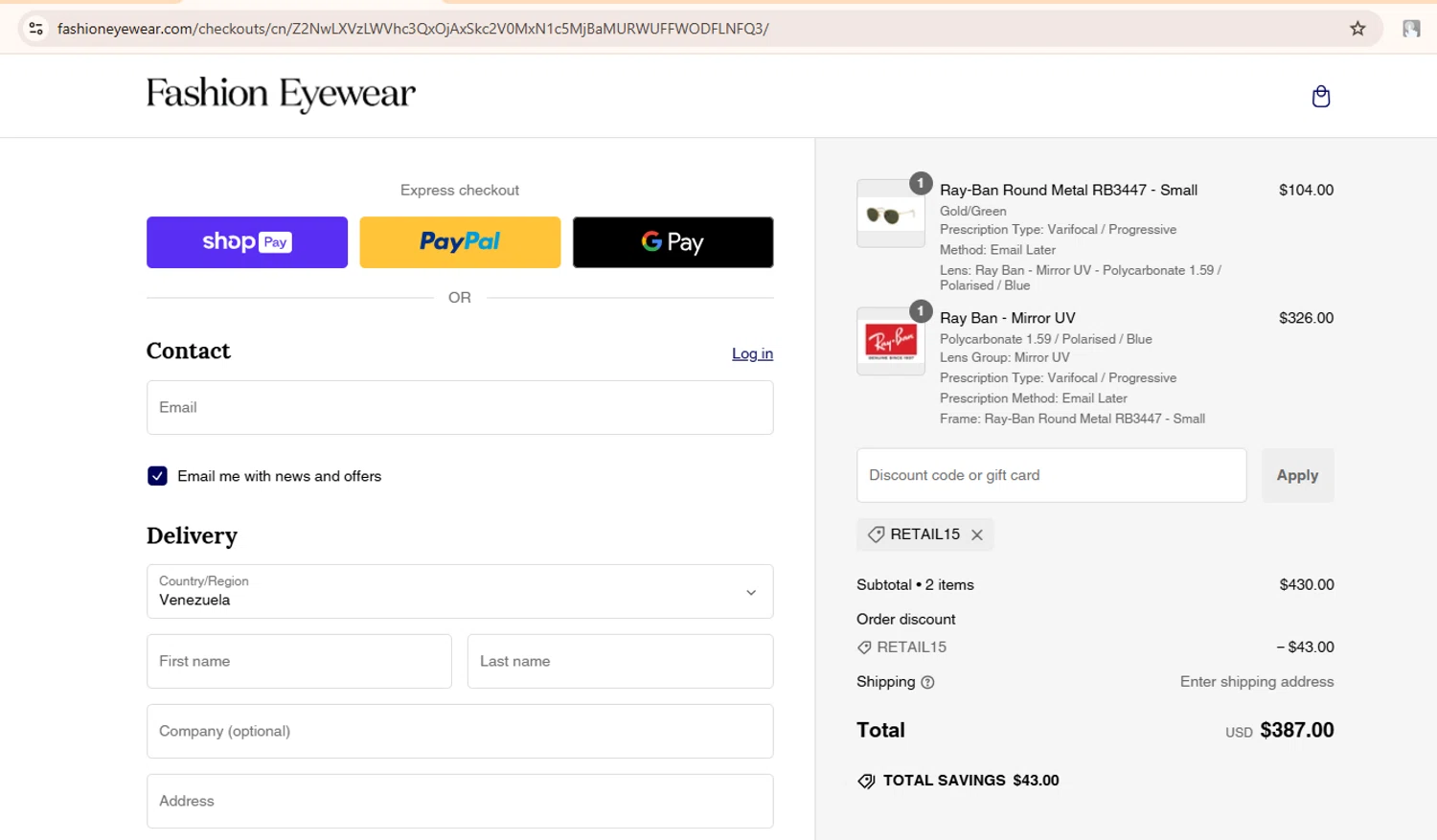1437x840 pixels.
Task: Focus the Address field
Action: point(460,801)
